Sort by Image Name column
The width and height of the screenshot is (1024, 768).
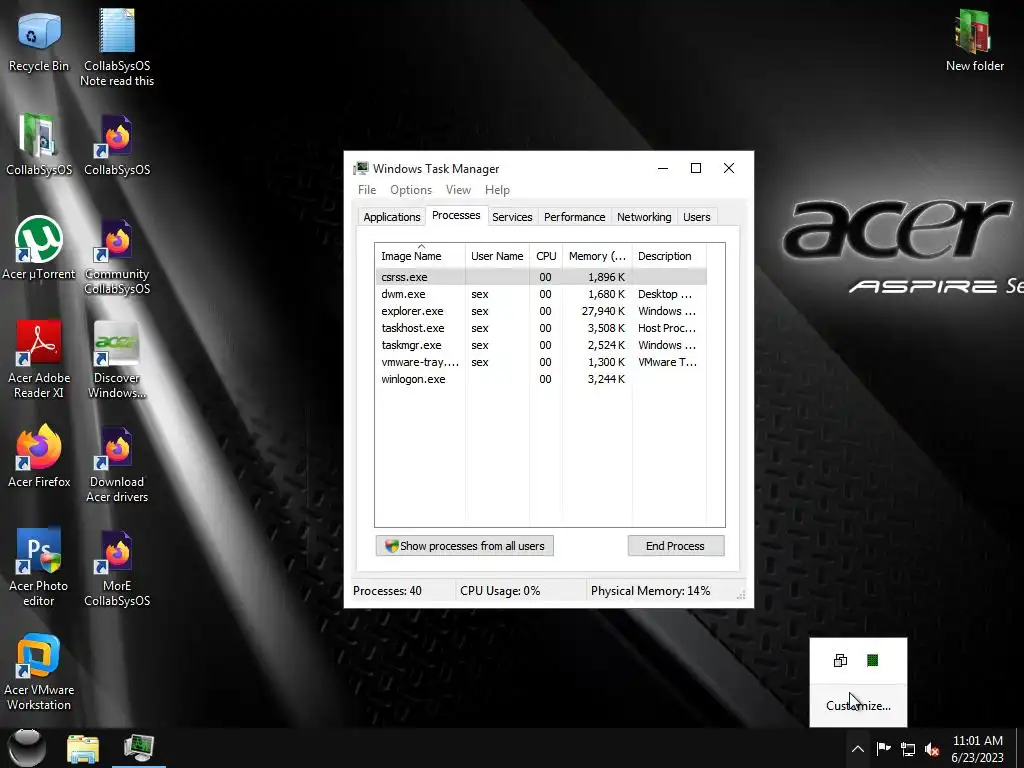tap(420, 256)
